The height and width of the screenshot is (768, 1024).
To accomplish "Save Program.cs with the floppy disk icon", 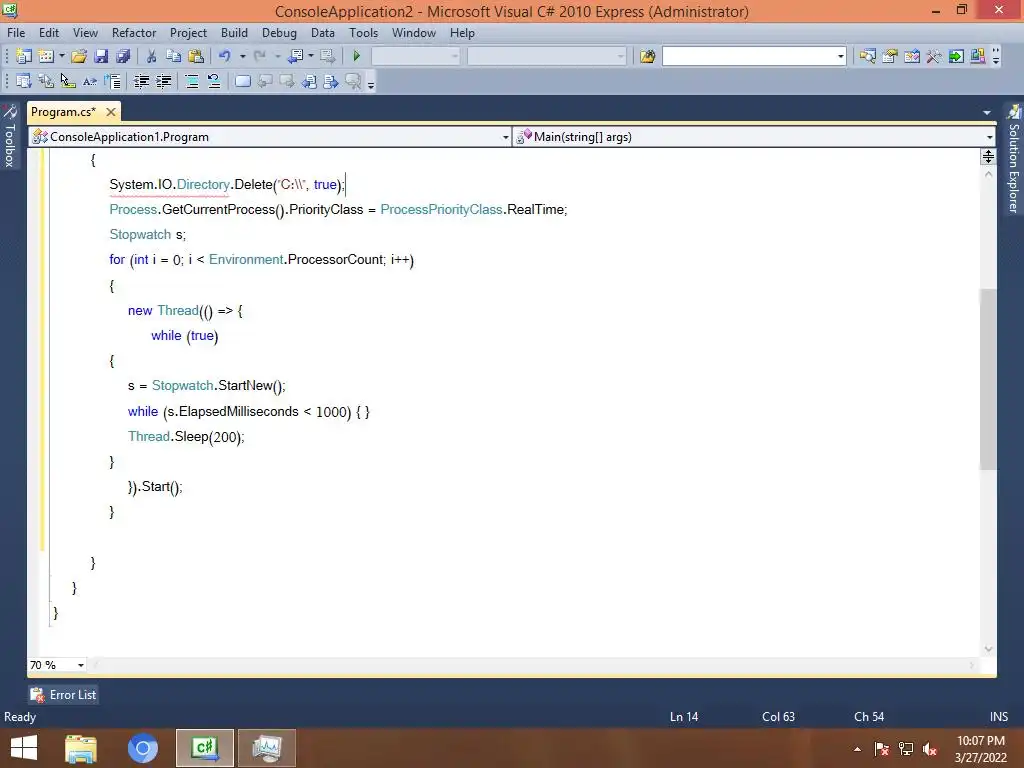I will [101, 56].
